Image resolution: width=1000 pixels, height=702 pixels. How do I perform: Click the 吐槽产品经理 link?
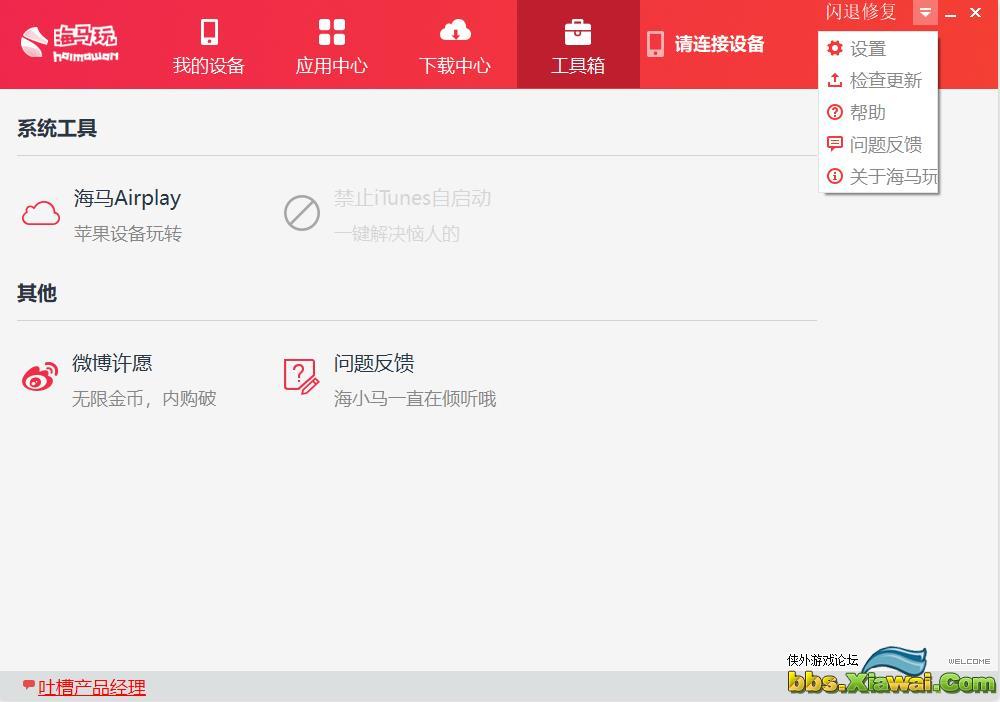(x=91, y=687)
